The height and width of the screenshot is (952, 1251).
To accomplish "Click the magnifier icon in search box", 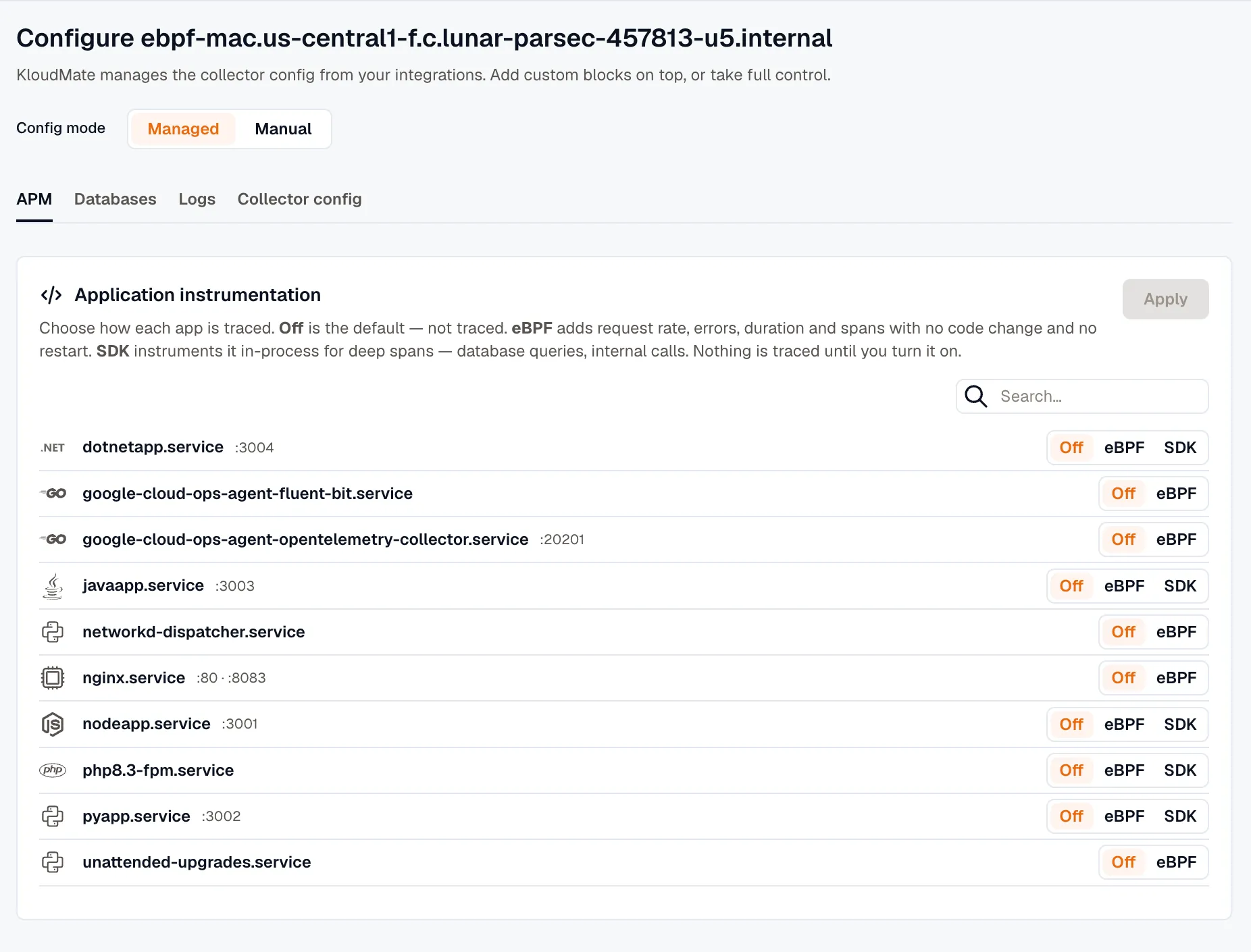I will tap(976, 396).
